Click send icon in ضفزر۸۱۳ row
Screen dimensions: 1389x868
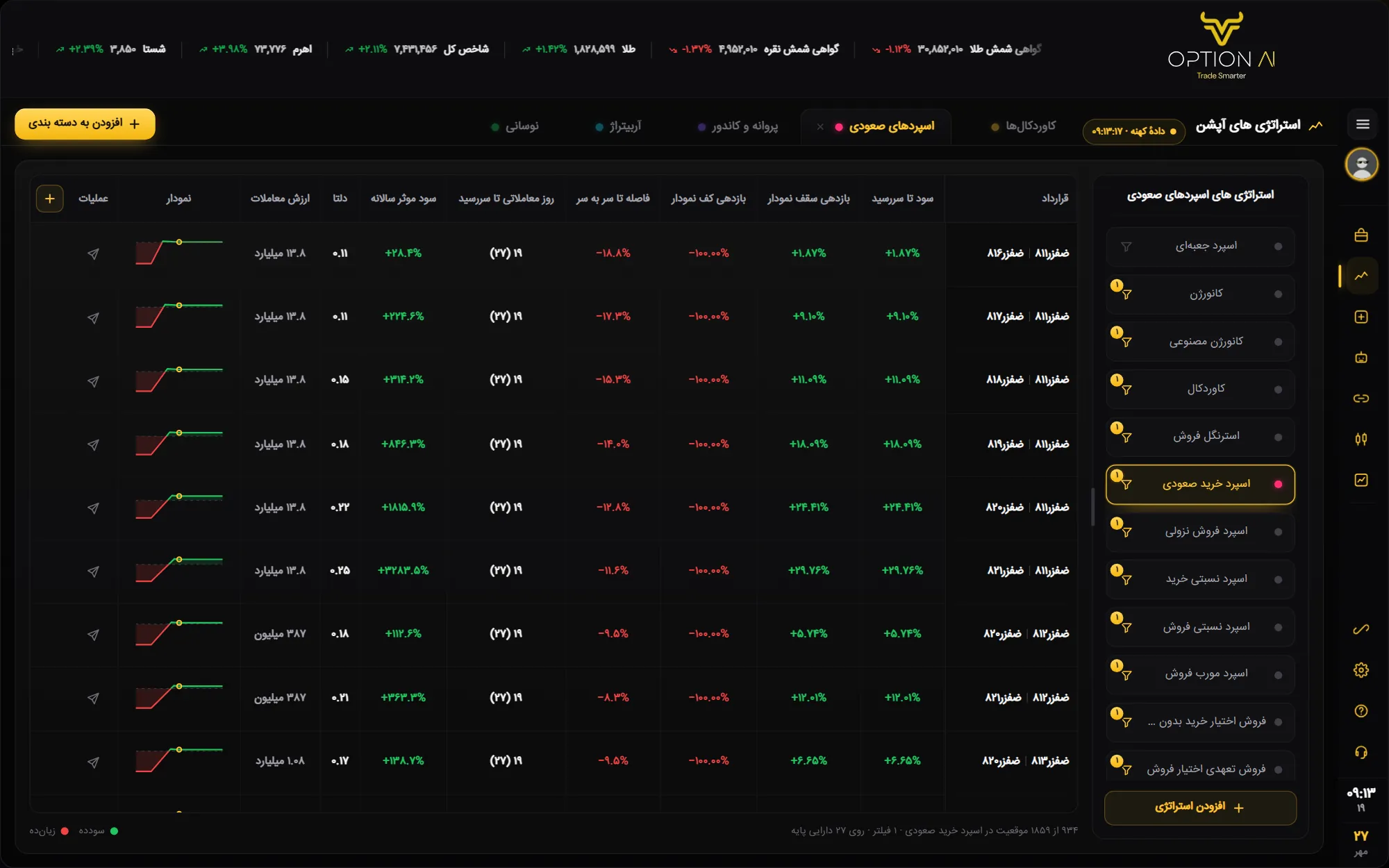(x=93, y=762)
